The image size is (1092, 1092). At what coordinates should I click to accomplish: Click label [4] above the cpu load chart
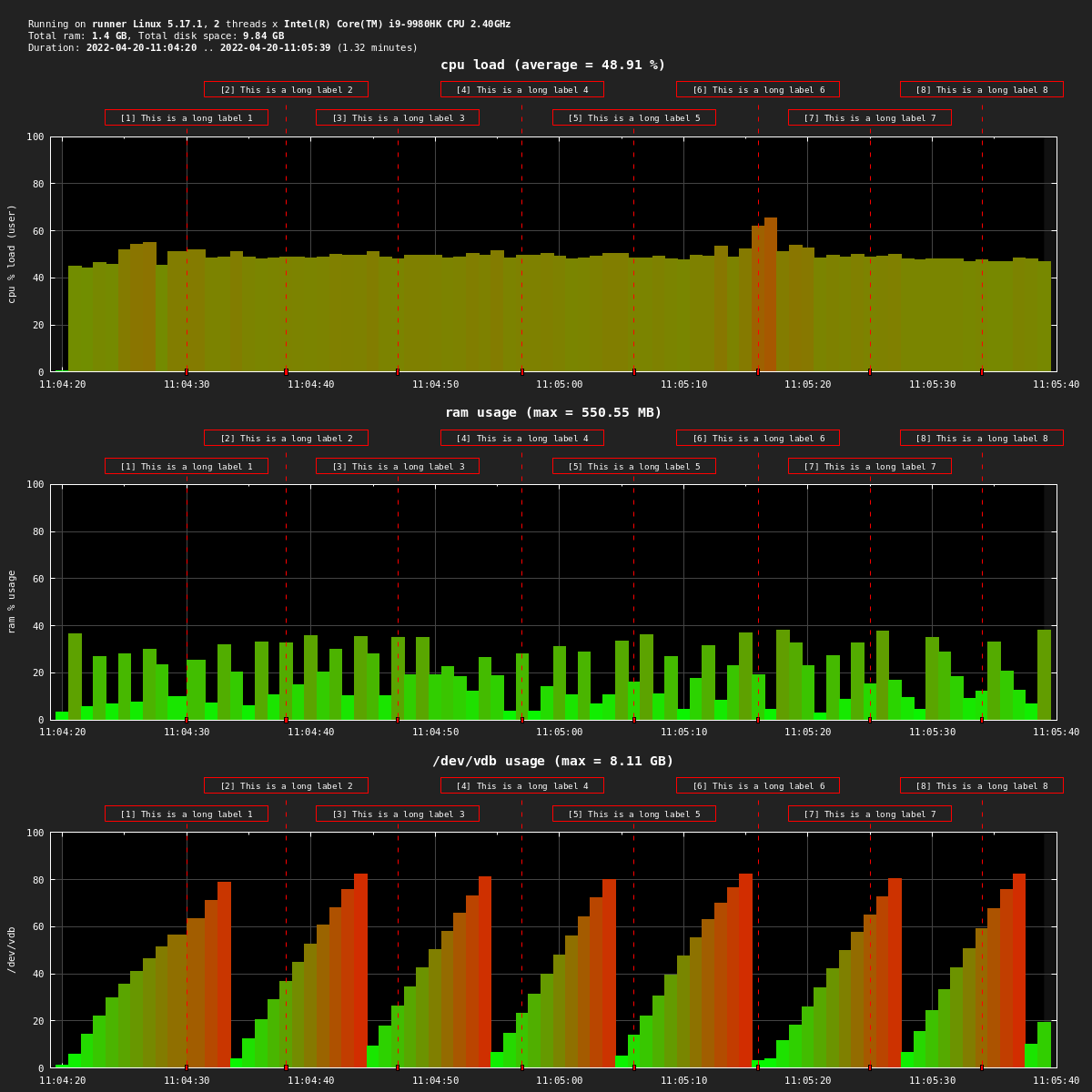click(521, 89)
